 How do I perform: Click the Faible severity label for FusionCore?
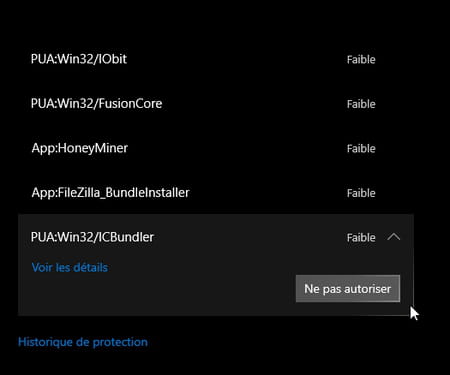[x=361, y=104]
